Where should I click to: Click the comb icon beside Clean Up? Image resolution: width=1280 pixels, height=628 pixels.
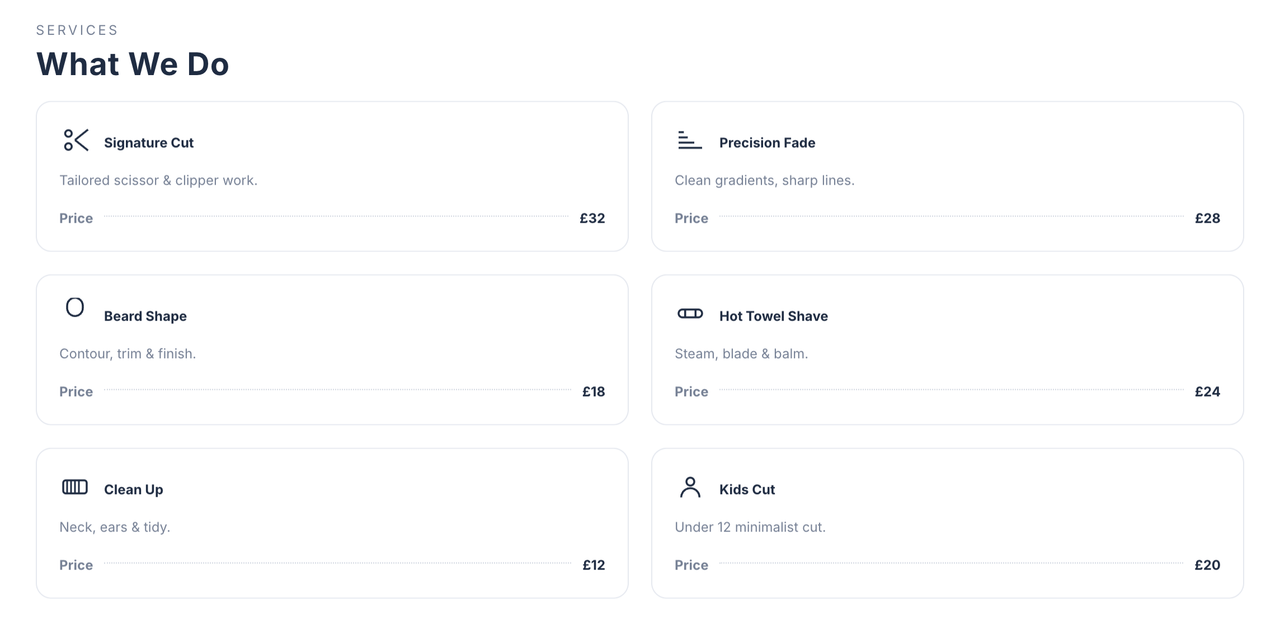click(x=75, y=487)
